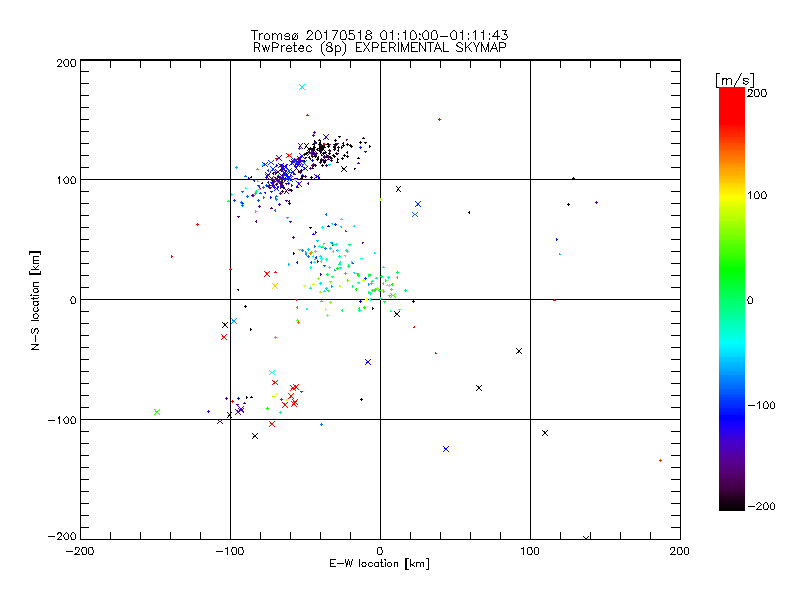The height and width of the screenshot is (600, 800).
Task: Click the title line "Tromsø 20170518 01:10:00-01:11:43"
Action: click(x=379, y=35)
